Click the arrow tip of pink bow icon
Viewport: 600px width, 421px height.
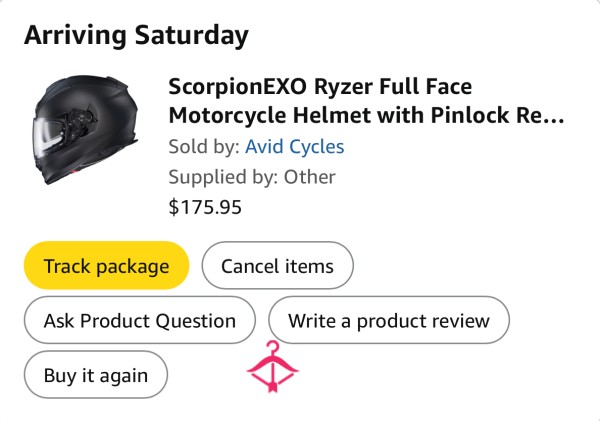[272, 387]
